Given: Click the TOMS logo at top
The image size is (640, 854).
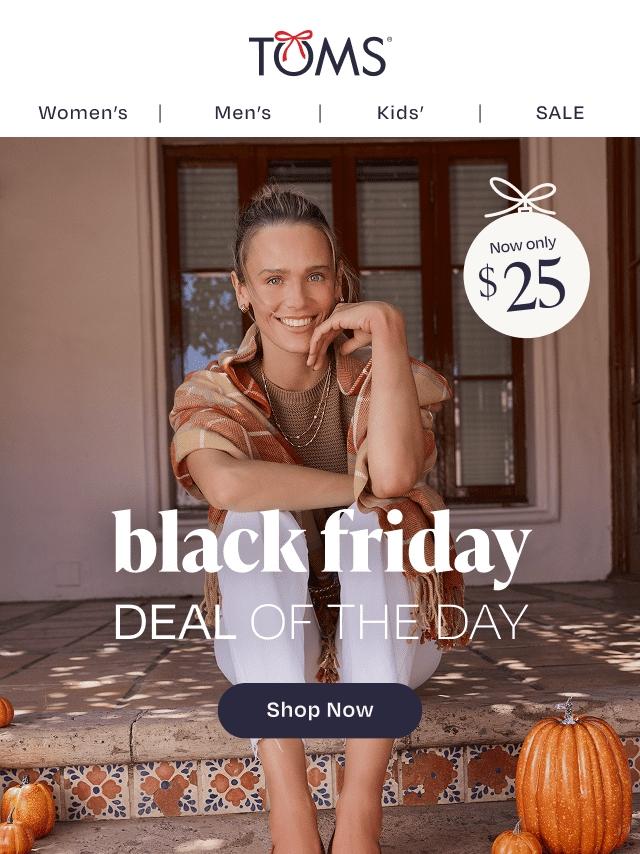Looking at the screenshot, I should (320, 53).
